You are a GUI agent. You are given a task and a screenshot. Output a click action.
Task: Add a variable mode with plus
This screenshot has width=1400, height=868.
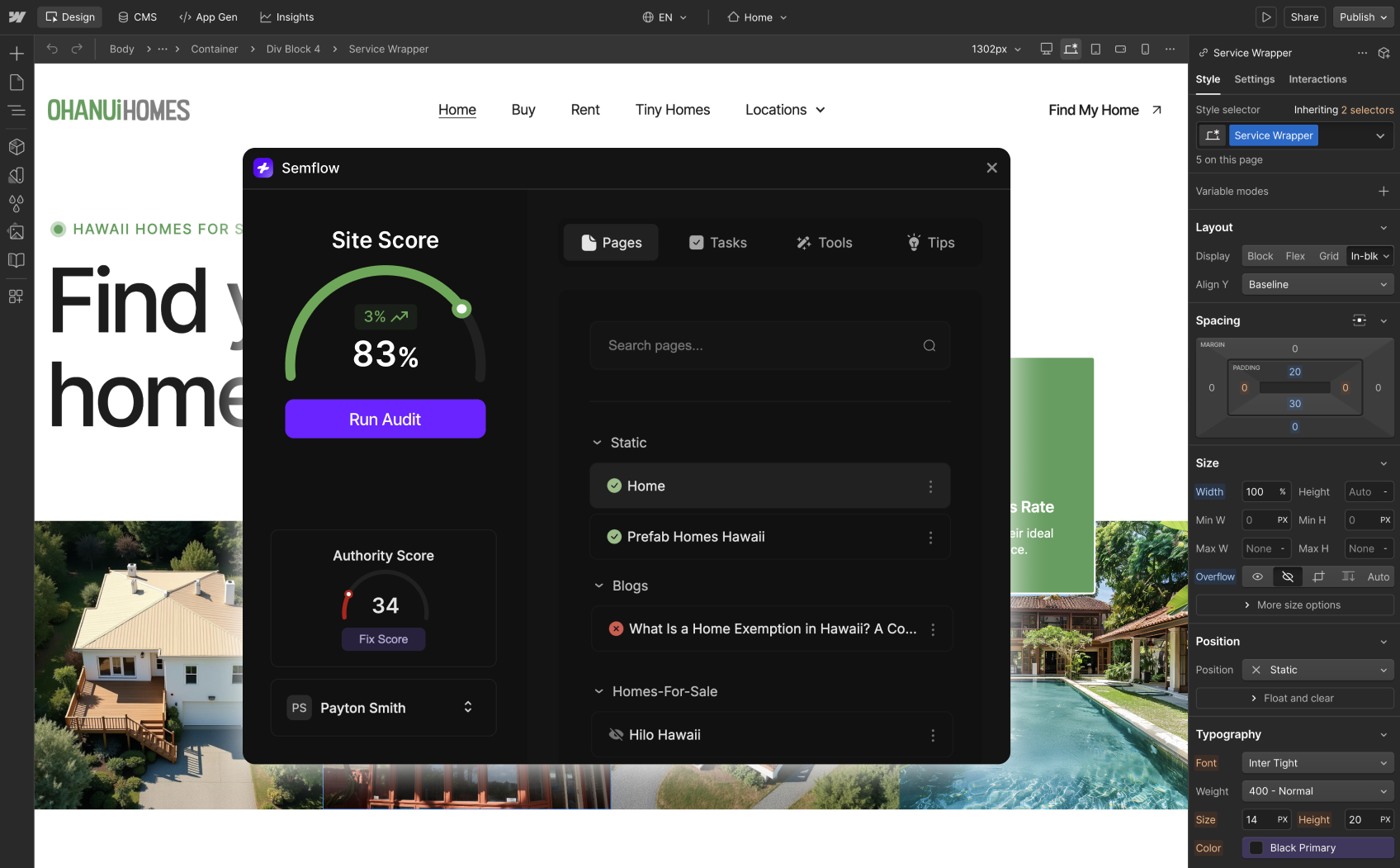[1383, 191]
